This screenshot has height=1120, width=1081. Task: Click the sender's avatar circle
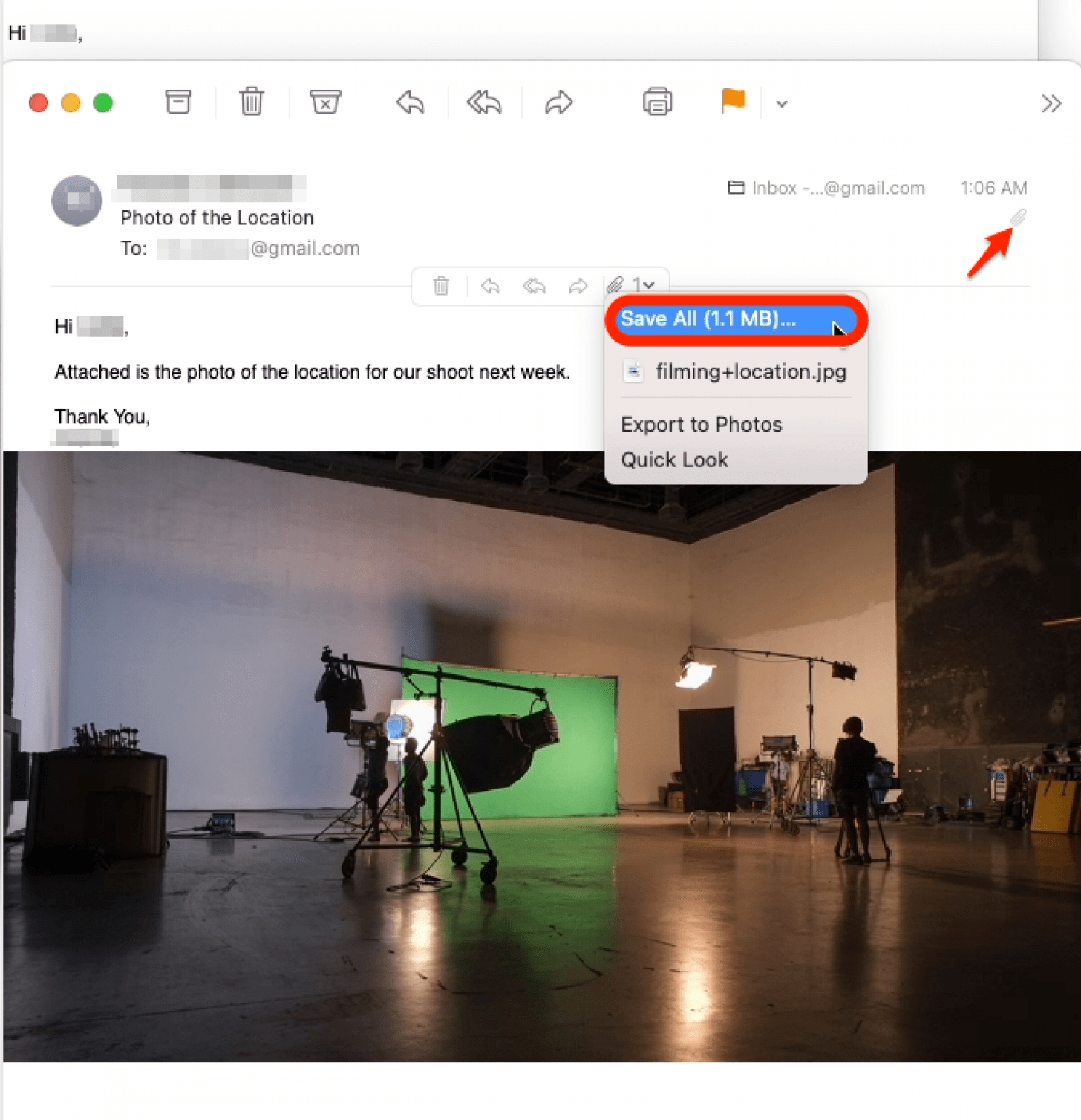pos(76,201)
